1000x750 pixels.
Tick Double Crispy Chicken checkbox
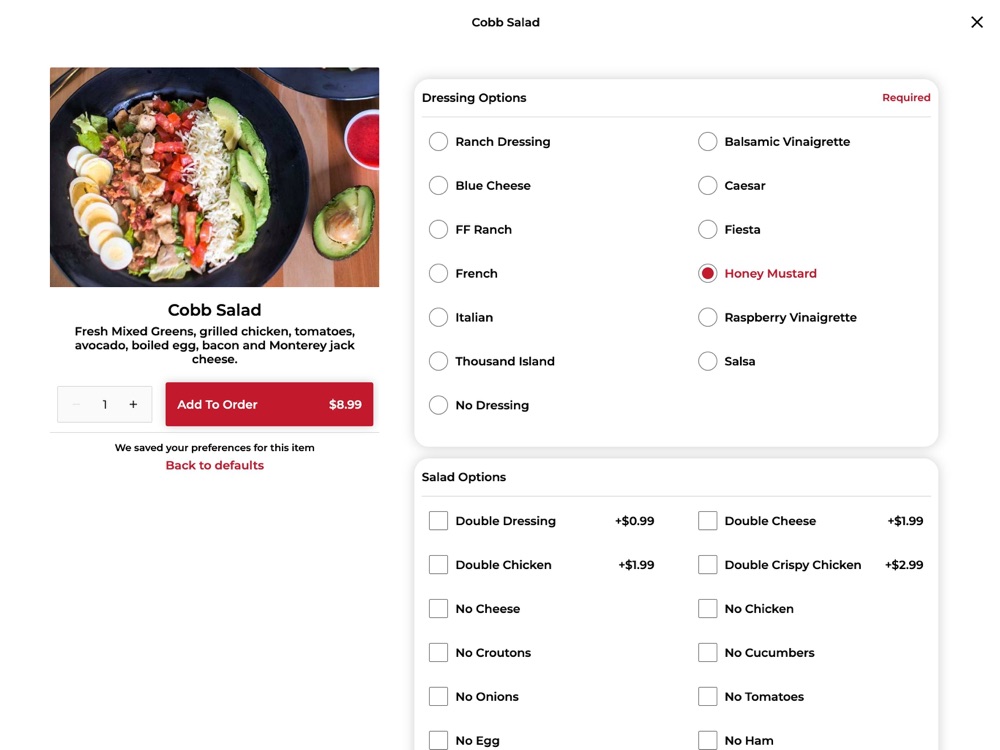707,565
